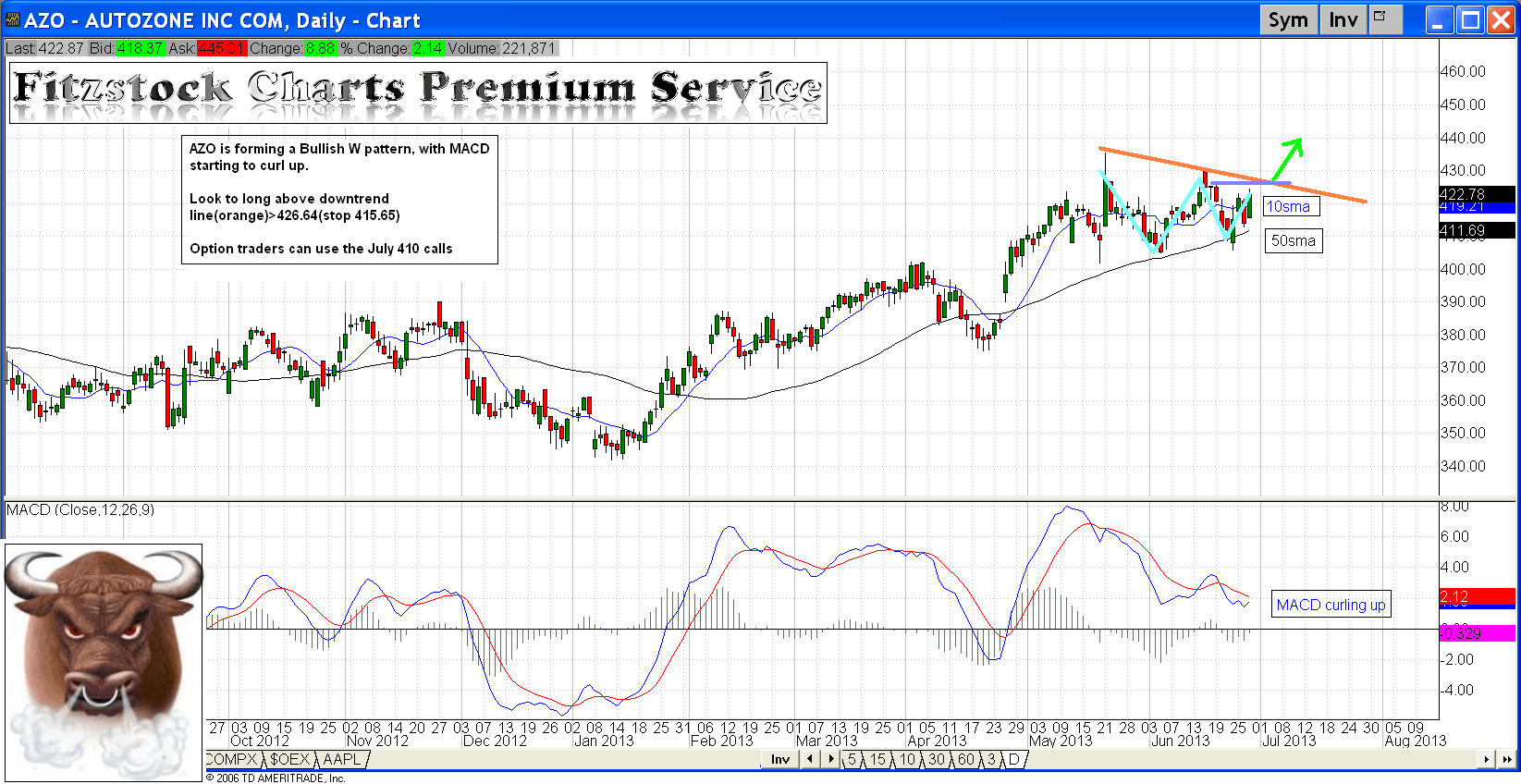This screenshot has width=1521, height=784.
Task: Select the 5 minute interval tab
Action: click(852, 759)
